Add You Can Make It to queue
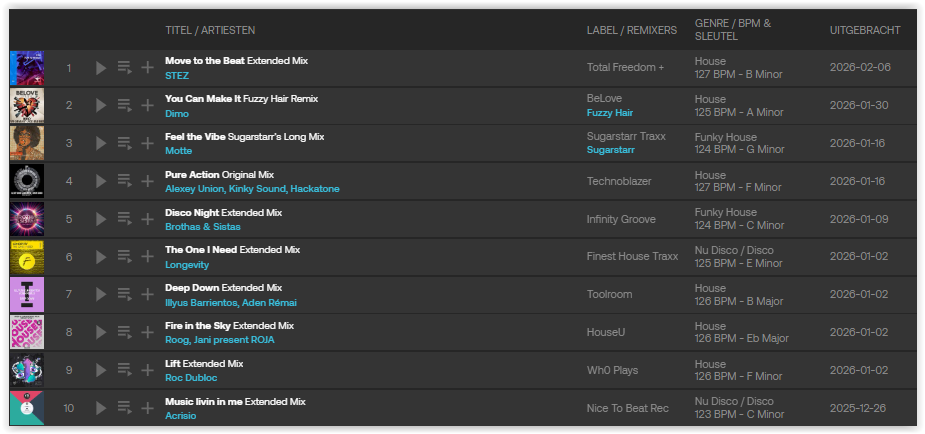 pos(124,105)
